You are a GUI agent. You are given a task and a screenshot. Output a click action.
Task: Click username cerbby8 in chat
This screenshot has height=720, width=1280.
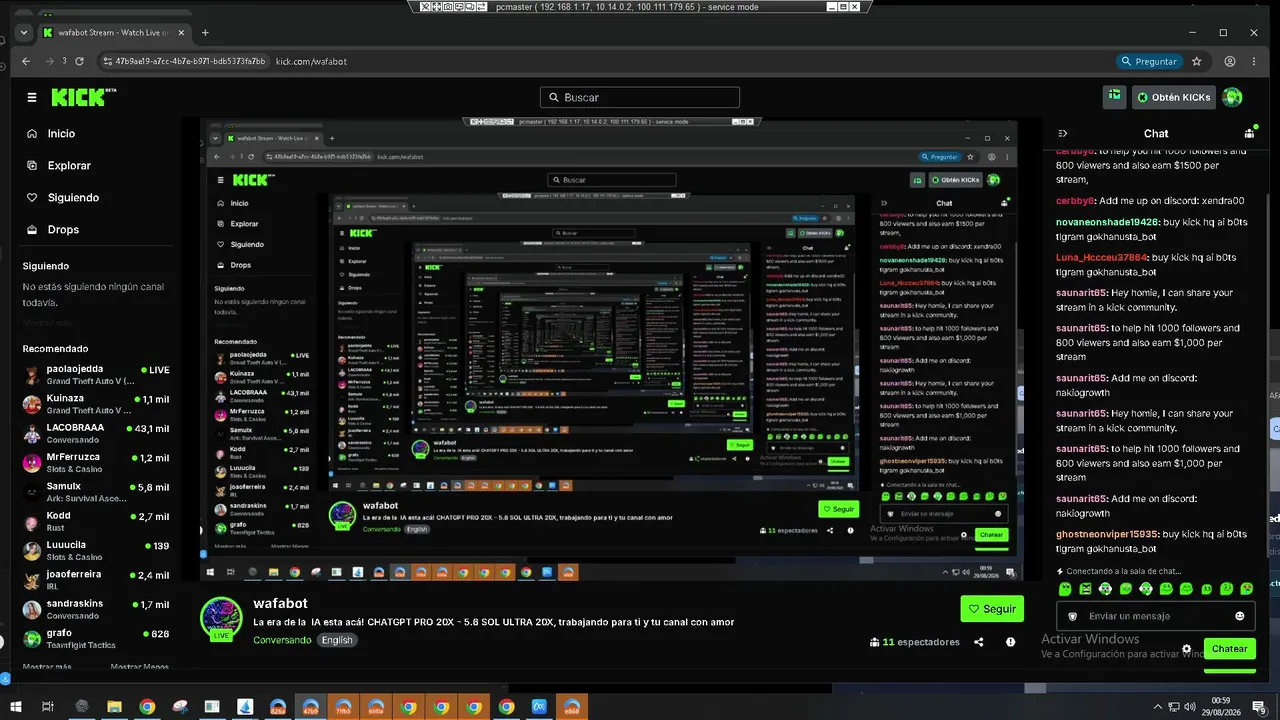coord(1076,200)
